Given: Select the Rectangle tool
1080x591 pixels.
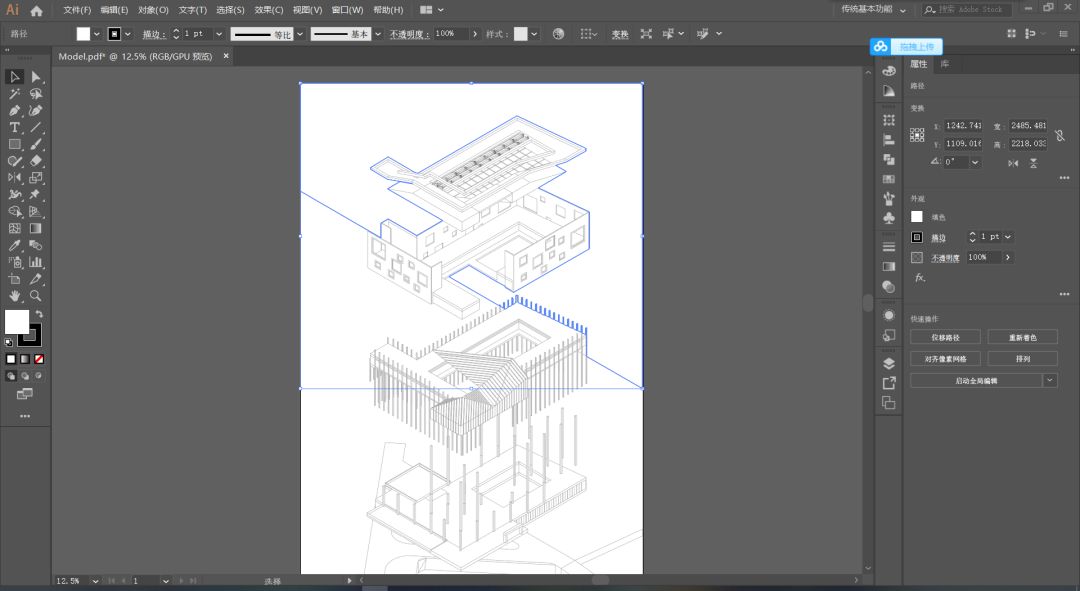Looking at the screenshot, I should 14,144.
